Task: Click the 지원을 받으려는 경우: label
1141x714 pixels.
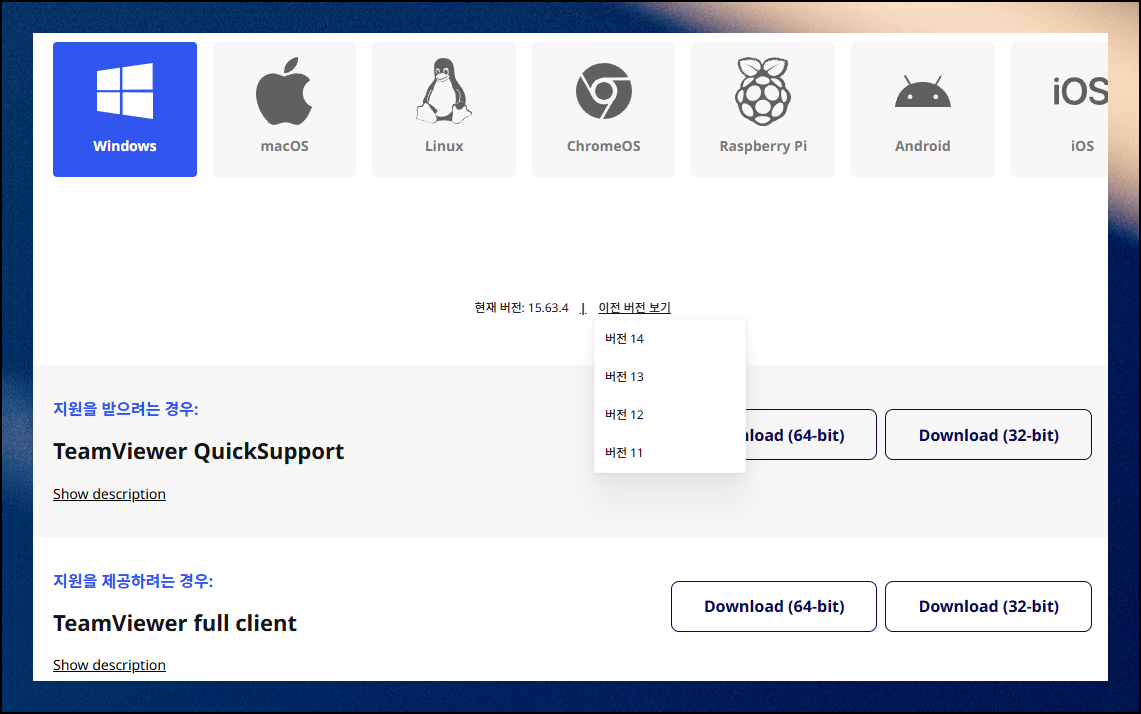Action: click(x=125, y=409)
